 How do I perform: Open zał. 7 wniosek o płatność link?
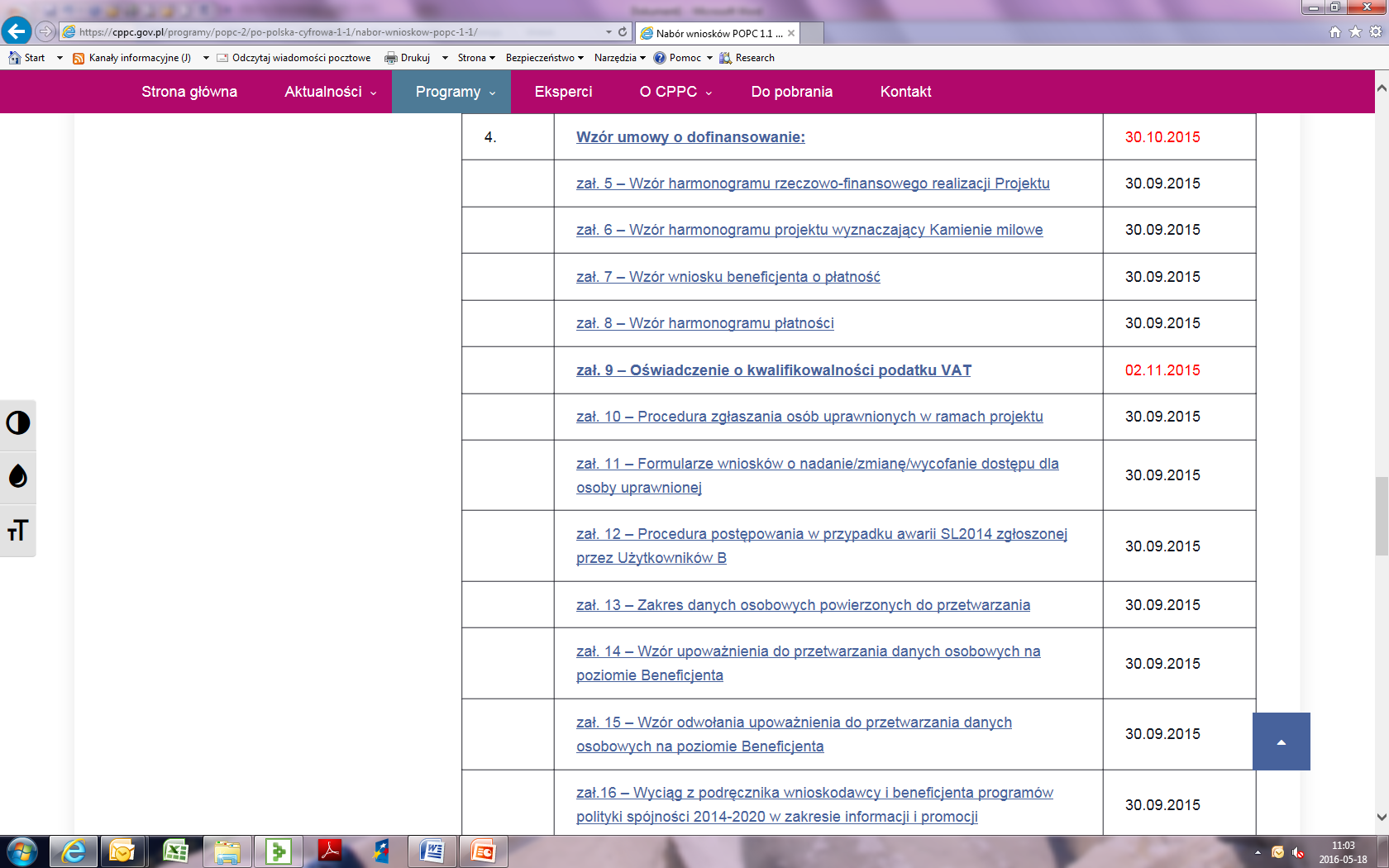coord(728,277)
